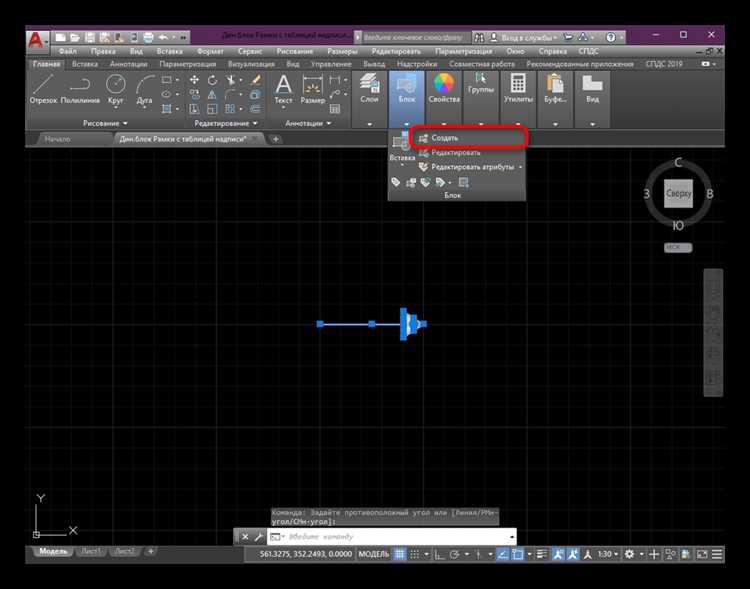Screen dimensions: 750x589
Task: Click the help question mark icon
Action: pyautogui.click(x=610, y=37)
